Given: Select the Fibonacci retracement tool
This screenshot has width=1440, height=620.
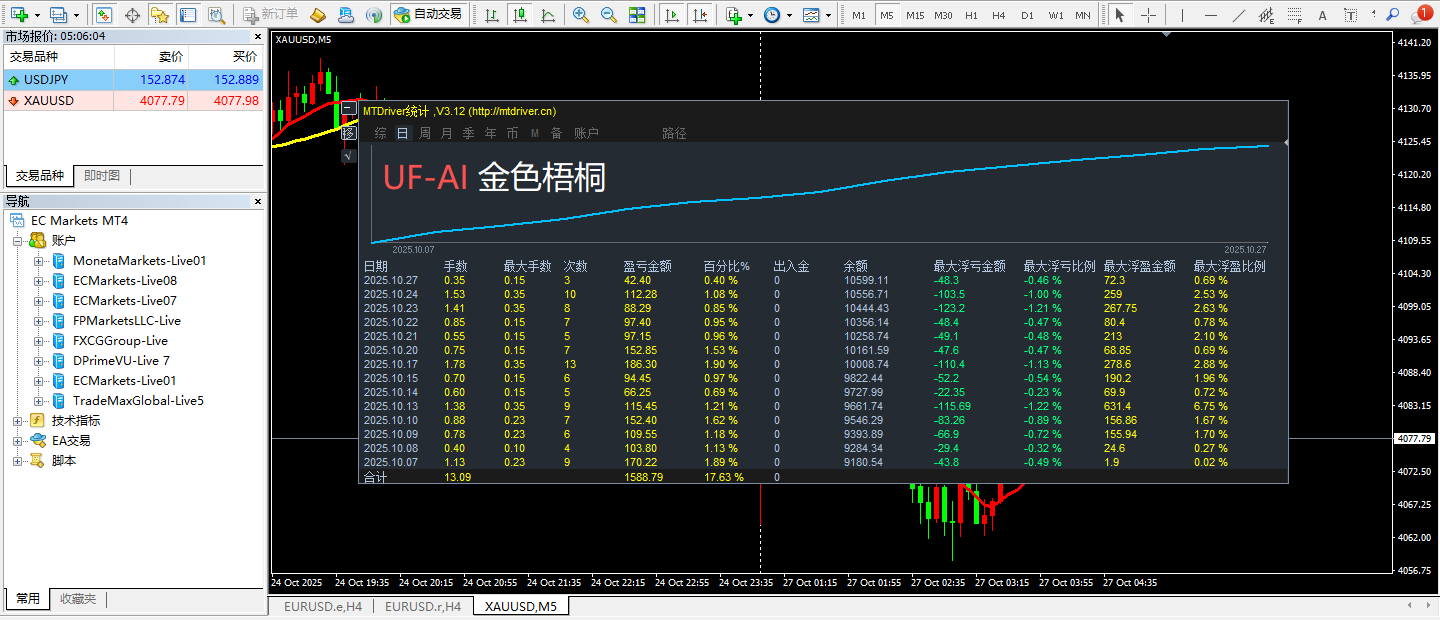Looking at the screenshot, I should tap(1293, 15).
